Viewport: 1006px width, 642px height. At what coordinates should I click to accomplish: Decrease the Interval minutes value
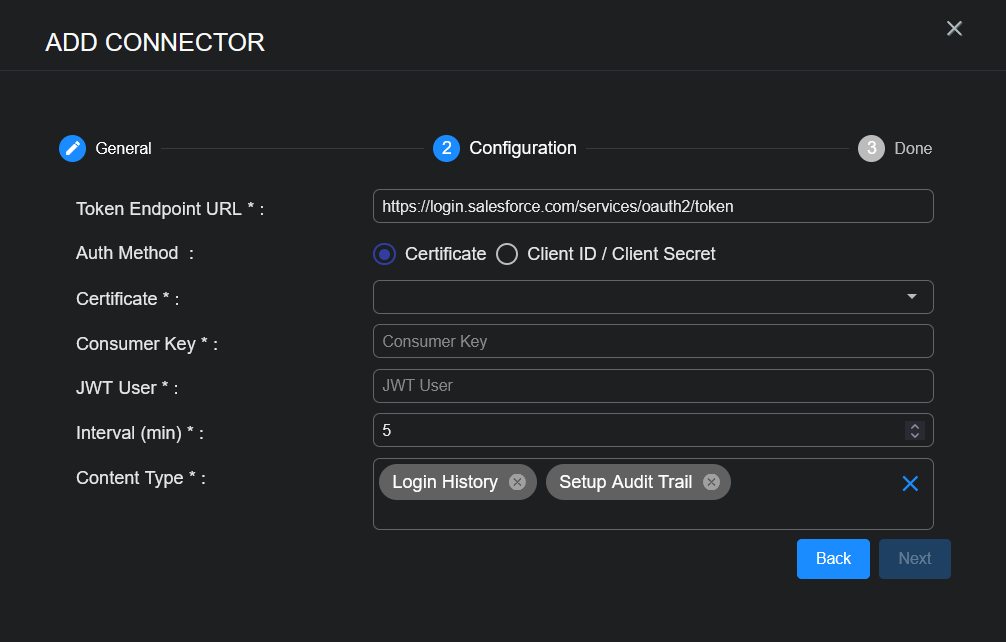(913, 435)
